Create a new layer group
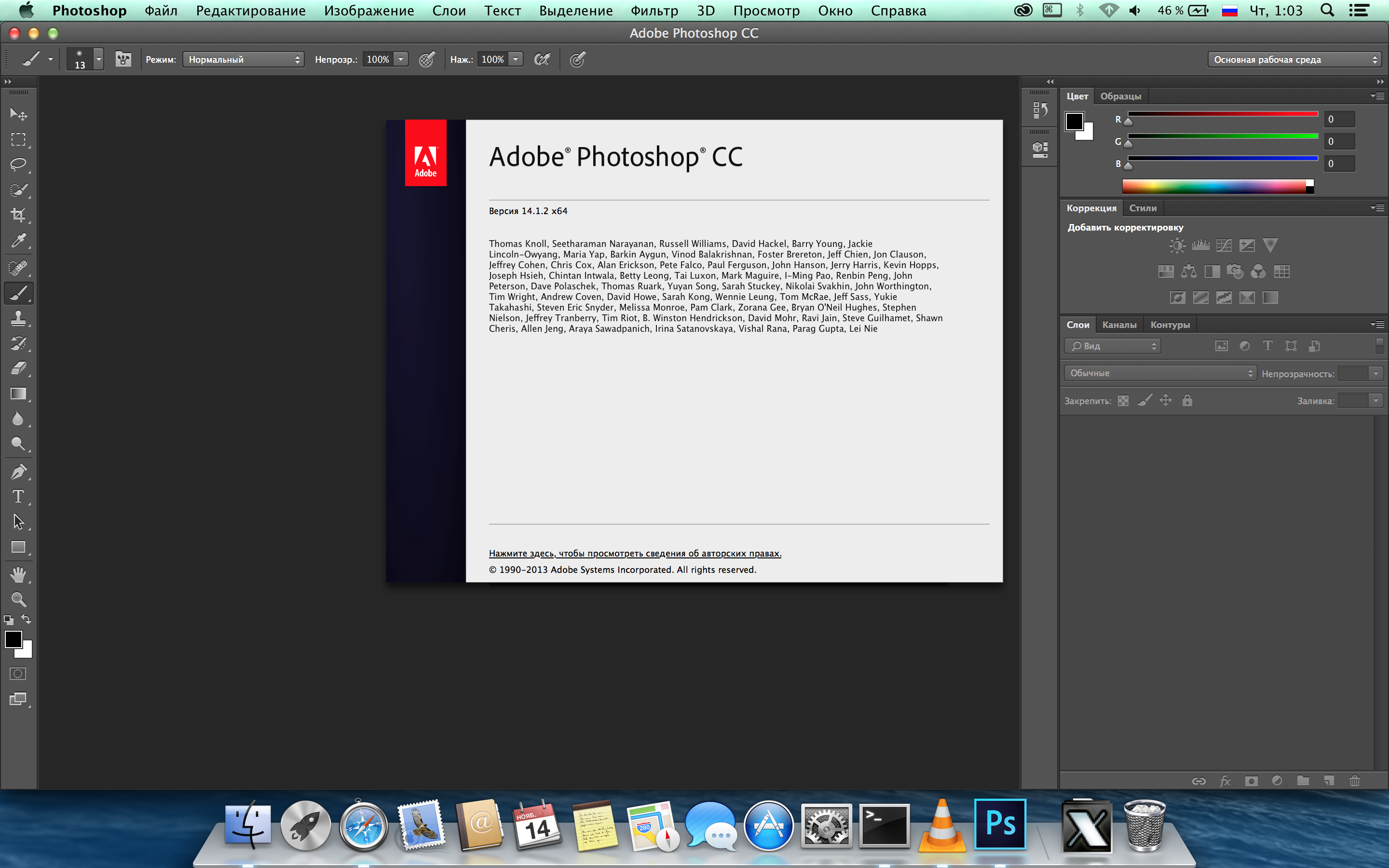 pos(1303,781)
